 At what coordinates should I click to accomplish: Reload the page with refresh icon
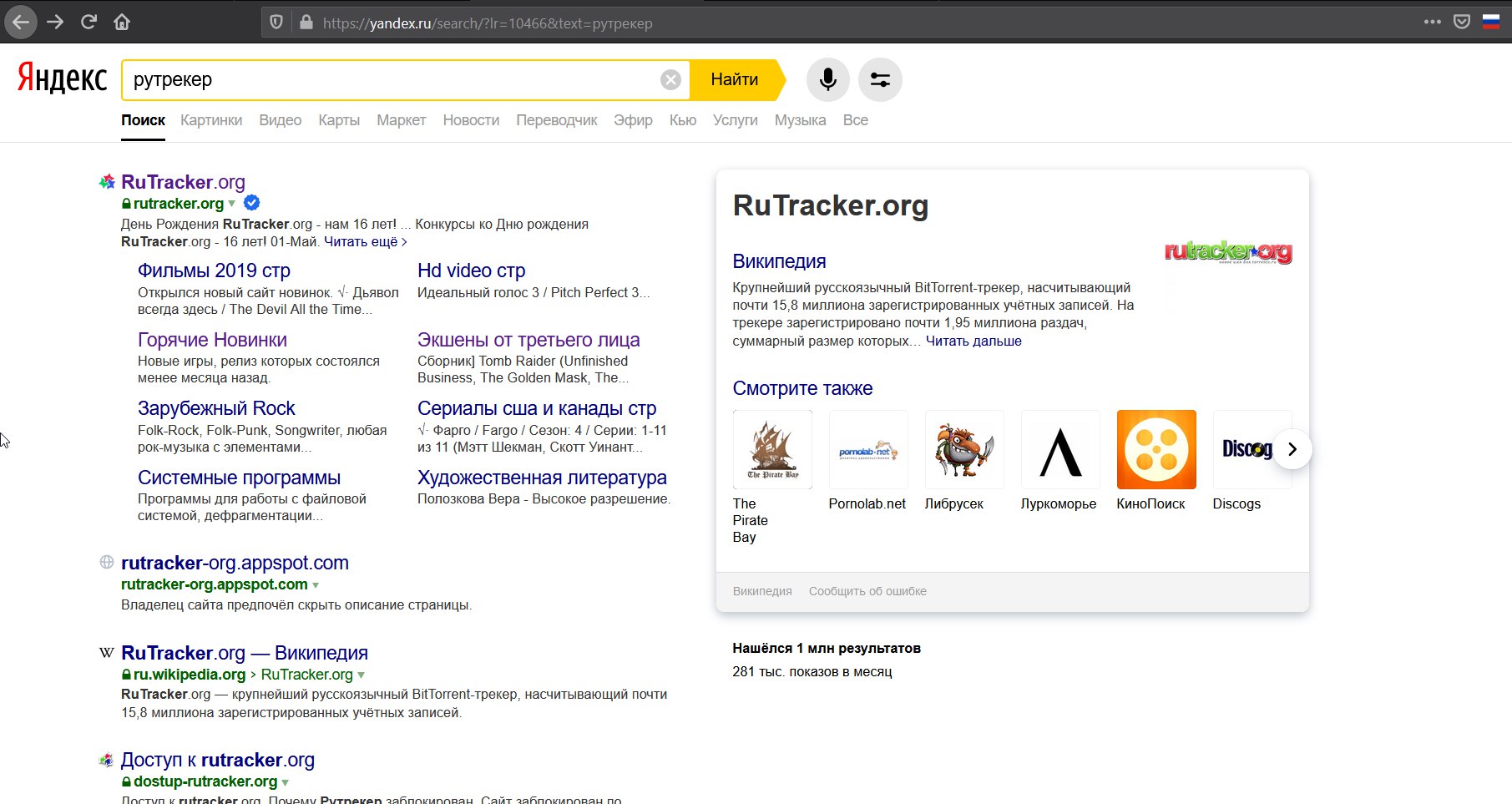tap(88, 23)
